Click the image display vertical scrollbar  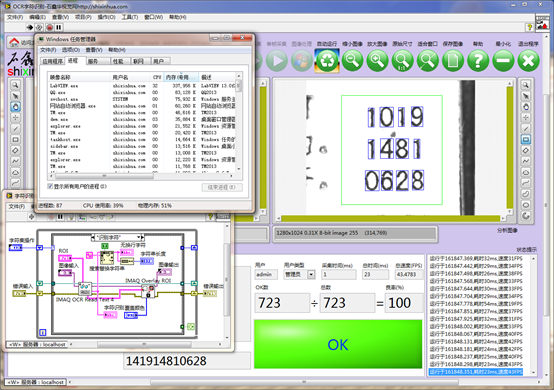point(509,148)
